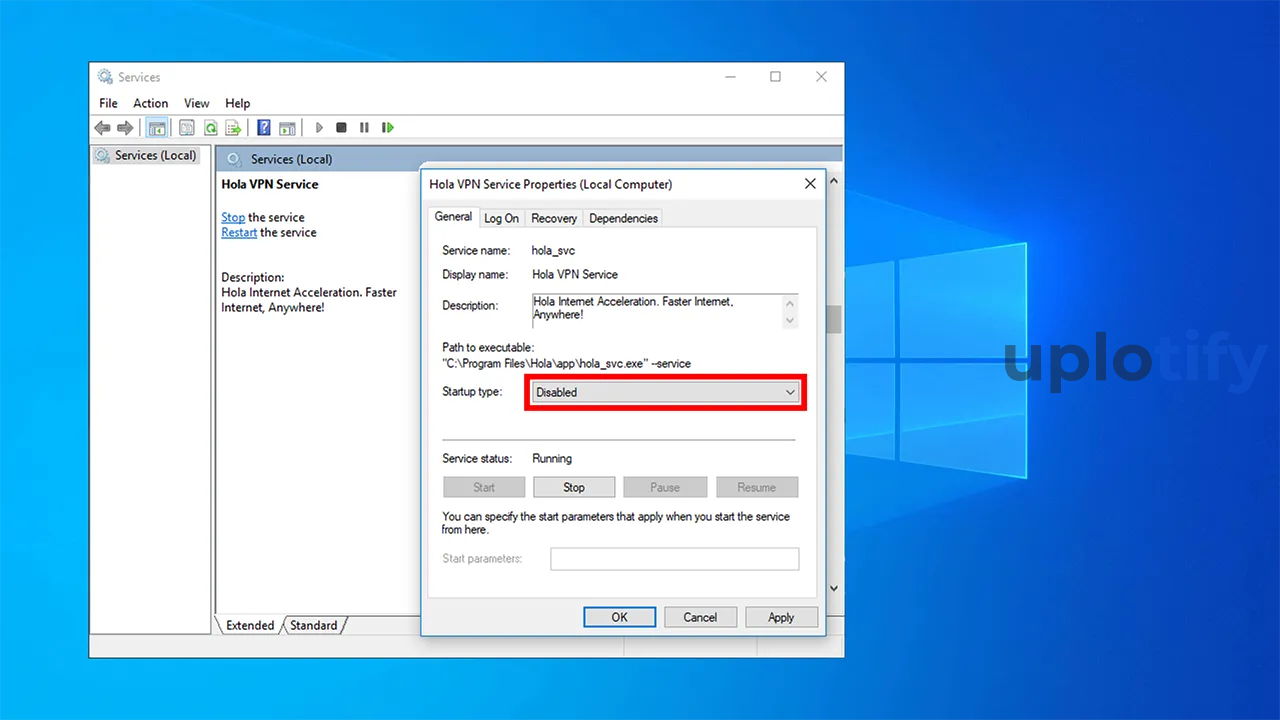Click the bold Hola VPN Service heading
The width and height of the screenshot is (1280, 720).
click(270, 184)
